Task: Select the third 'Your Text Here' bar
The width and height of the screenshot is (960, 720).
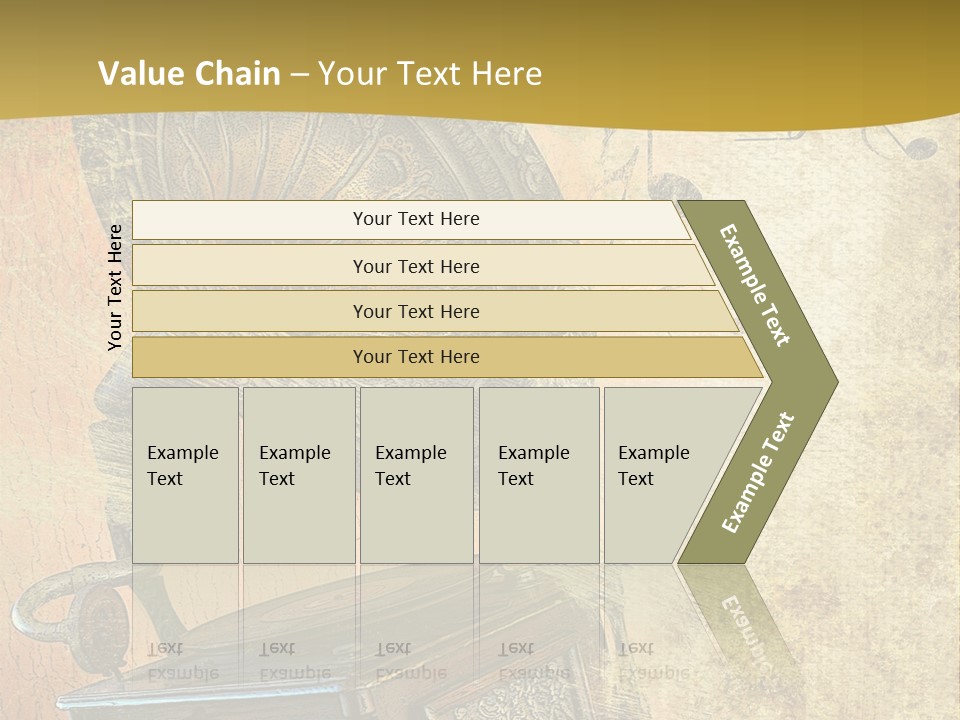Action: [x=415, y=311]
